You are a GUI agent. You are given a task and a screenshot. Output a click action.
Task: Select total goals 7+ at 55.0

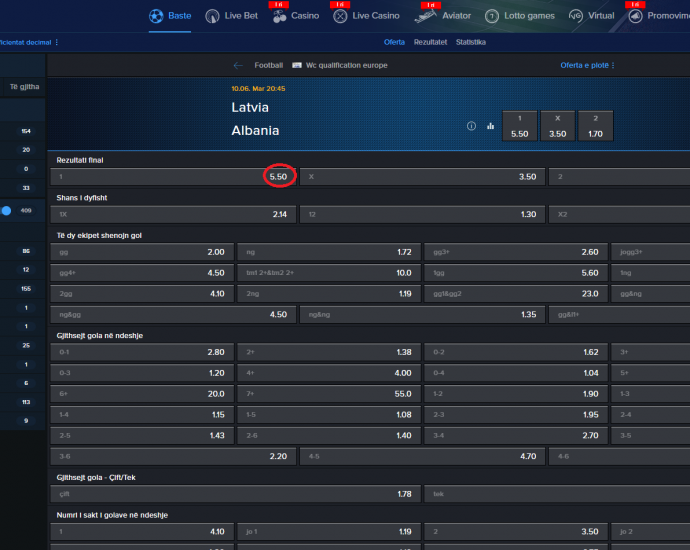329,394
